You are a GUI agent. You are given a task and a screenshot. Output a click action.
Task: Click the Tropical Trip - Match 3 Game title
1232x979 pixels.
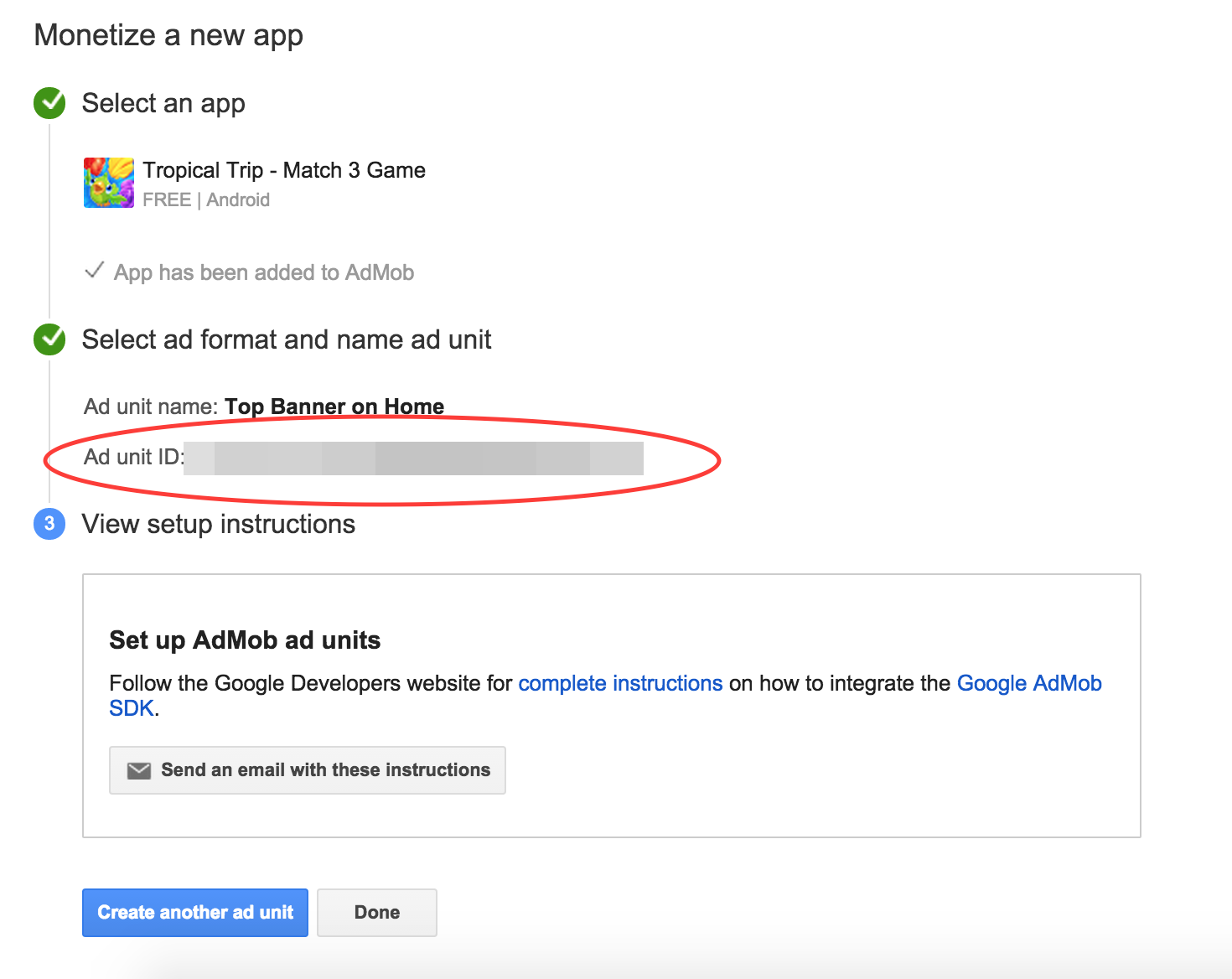point(284,170)
